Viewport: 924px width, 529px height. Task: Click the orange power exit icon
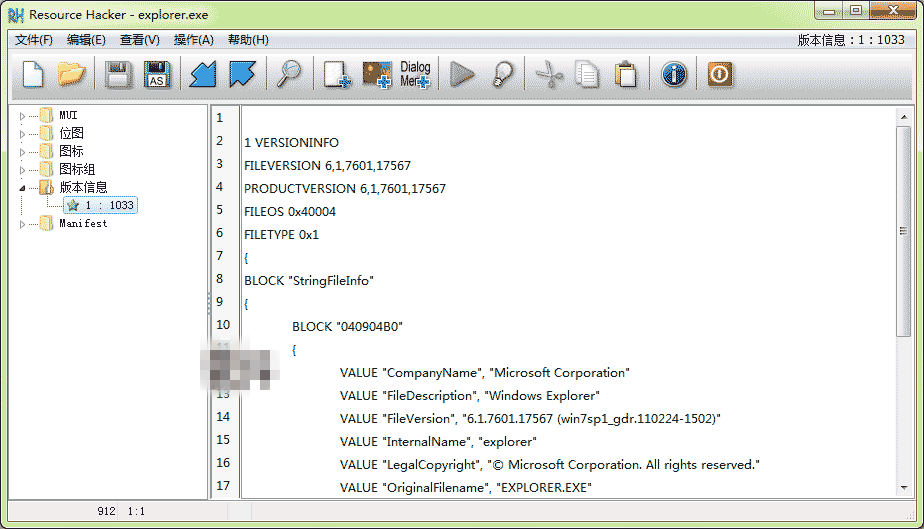720,75
